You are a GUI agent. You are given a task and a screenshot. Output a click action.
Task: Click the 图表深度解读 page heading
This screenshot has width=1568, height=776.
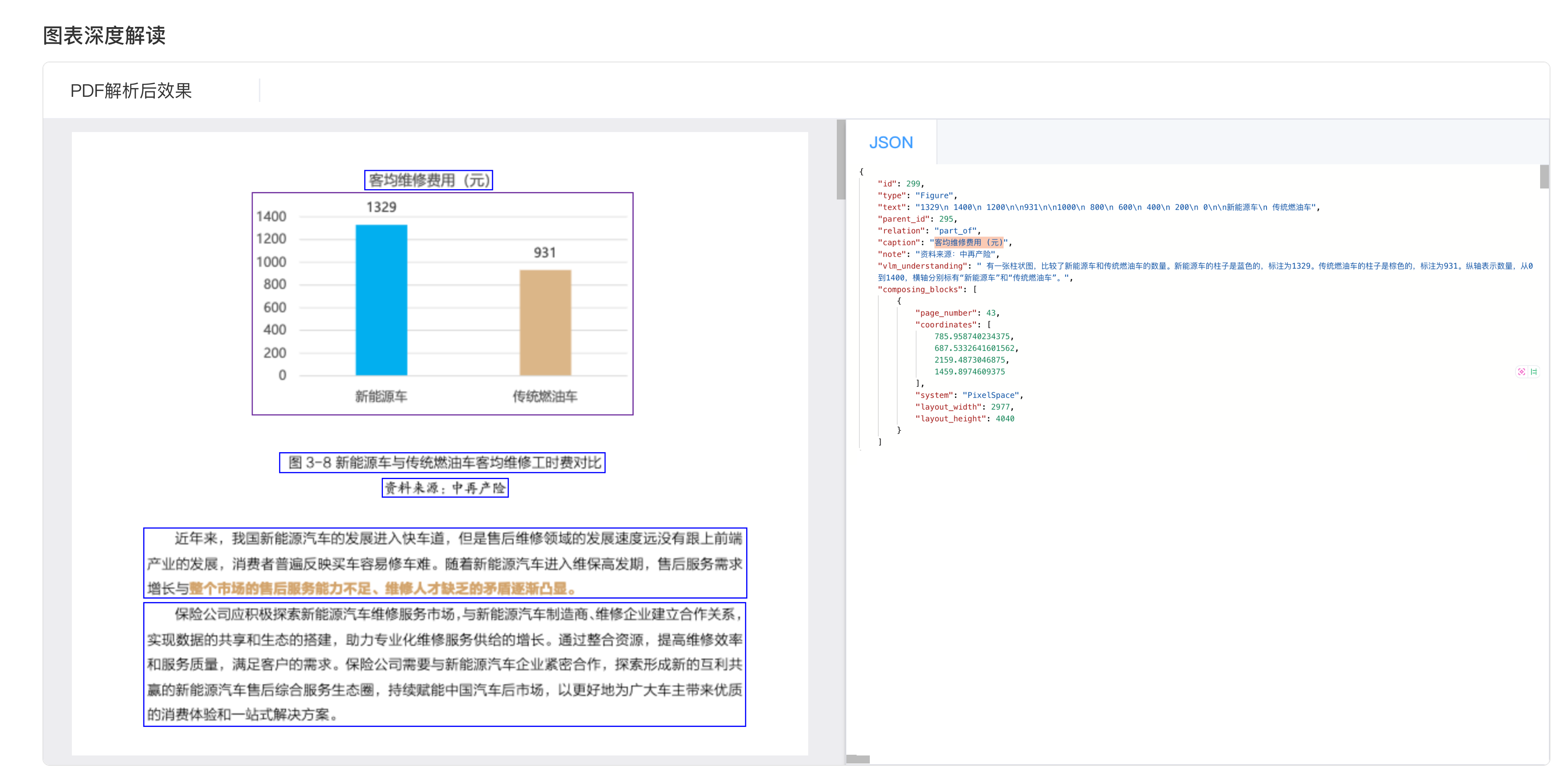104,35
